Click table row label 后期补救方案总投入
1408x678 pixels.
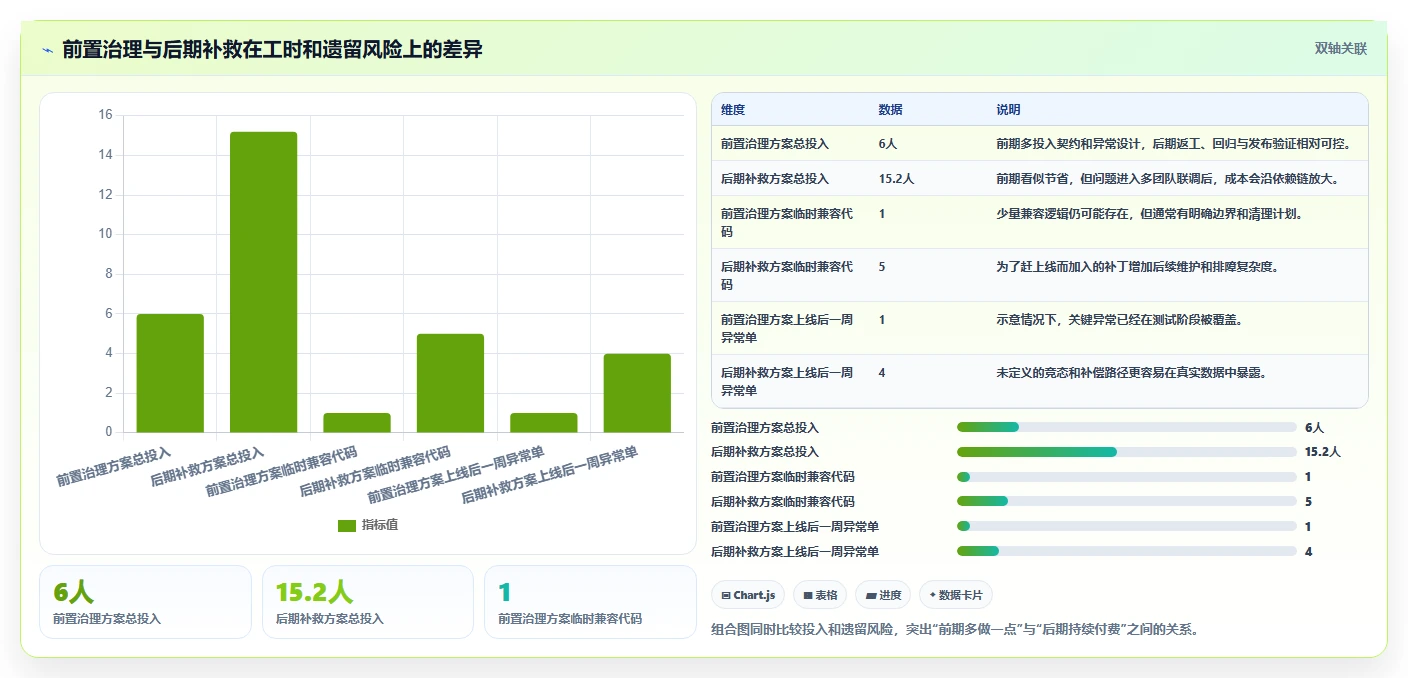click(x=775, y=179)
